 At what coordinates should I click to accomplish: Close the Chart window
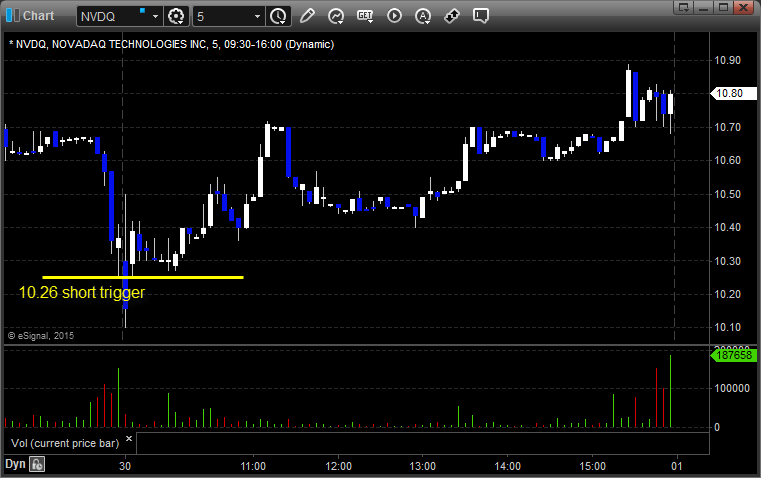[x=744, y=7]
